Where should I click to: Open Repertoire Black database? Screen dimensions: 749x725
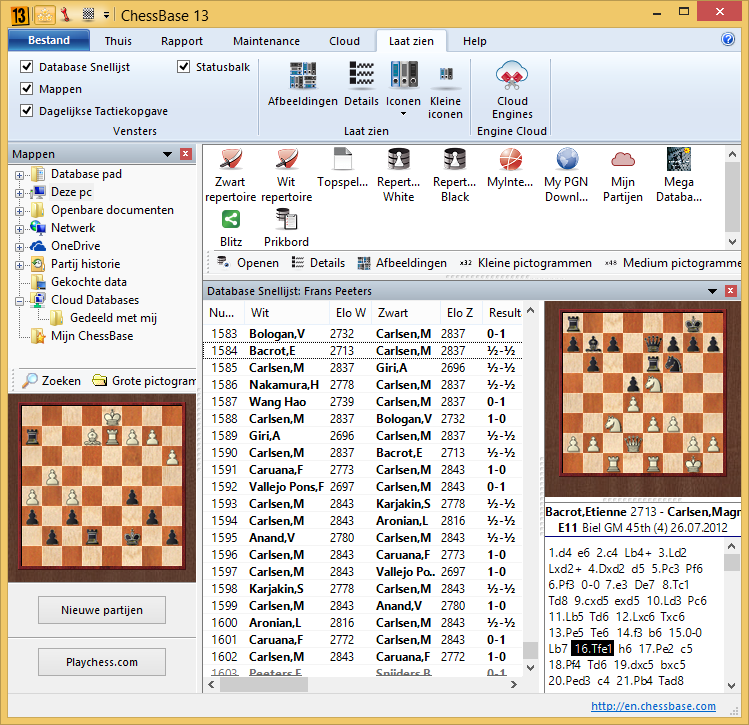click(x=455, y=175)
